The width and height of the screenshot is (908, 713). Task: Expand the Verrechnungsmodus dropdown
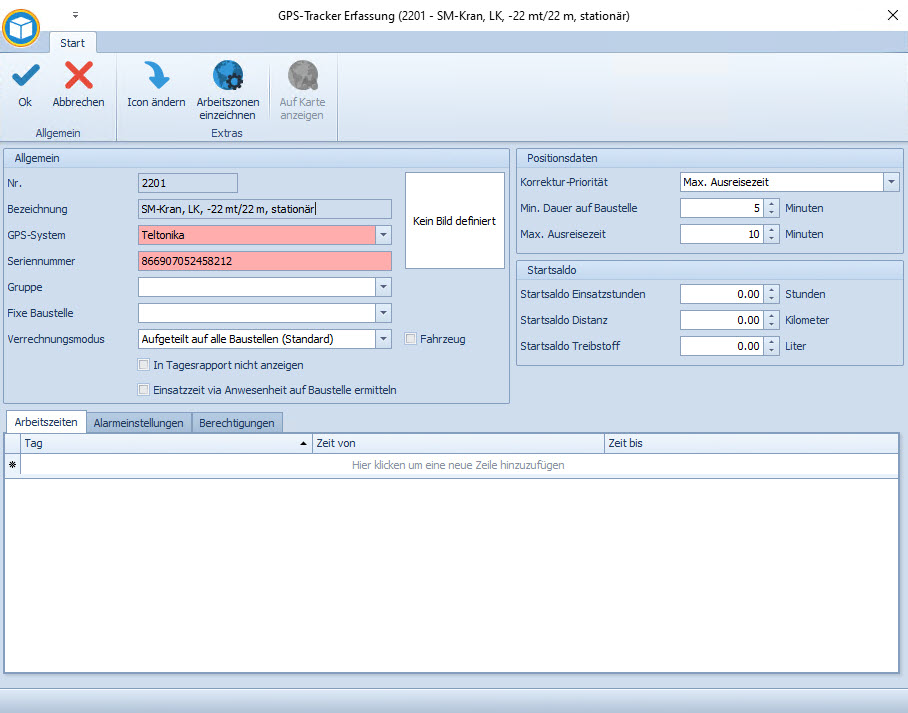(383, 339)
